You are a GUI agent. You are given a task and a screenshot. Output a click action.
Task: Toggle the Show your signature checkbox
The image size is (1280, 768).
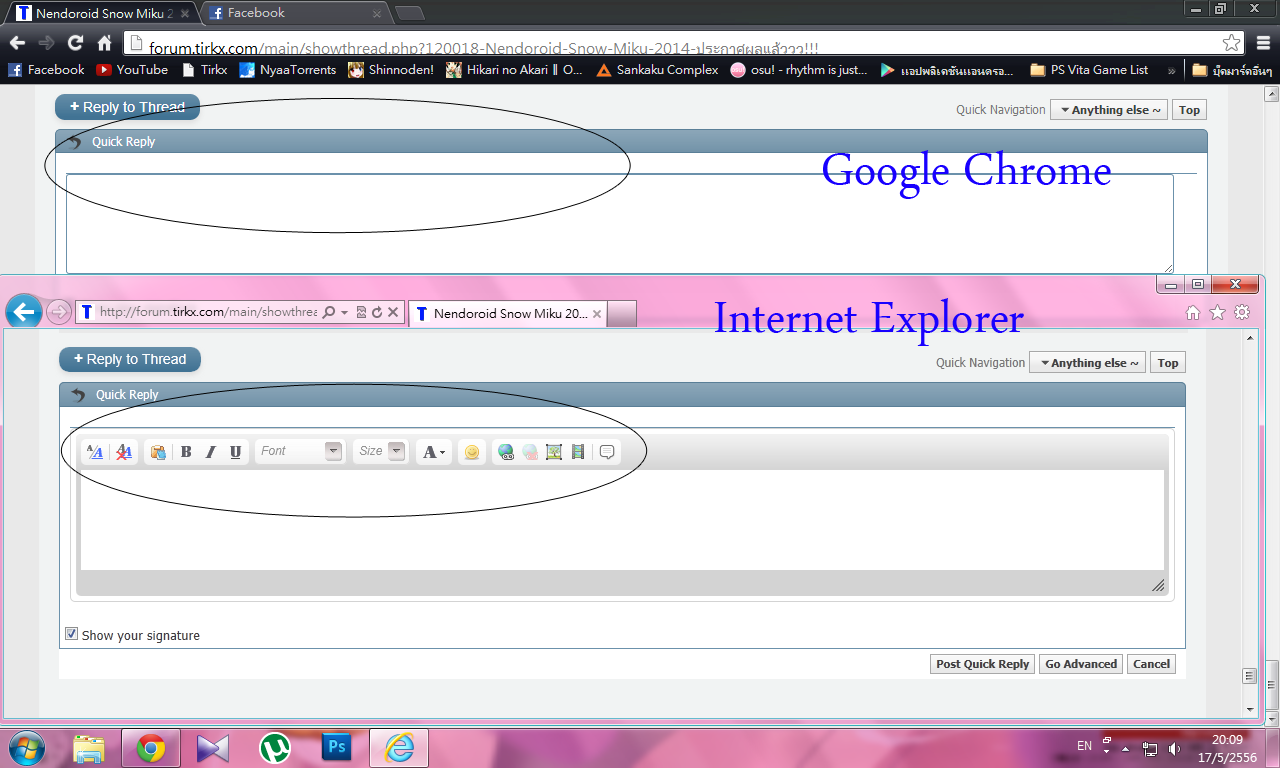coord(71,634)
